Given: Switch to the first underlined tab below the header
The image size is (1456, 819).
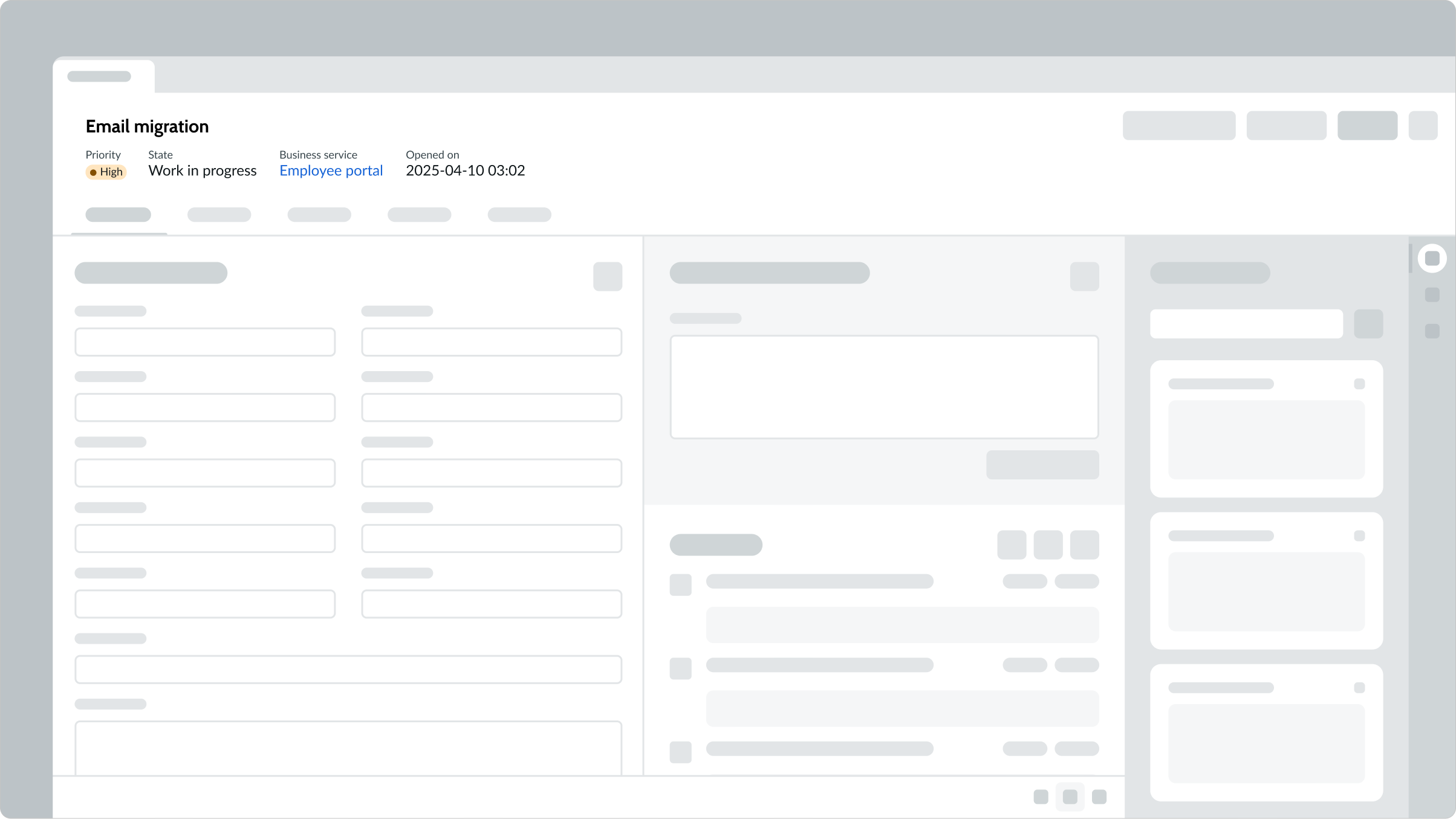Looking at the screenshot, I should click(x=119, y=215).
